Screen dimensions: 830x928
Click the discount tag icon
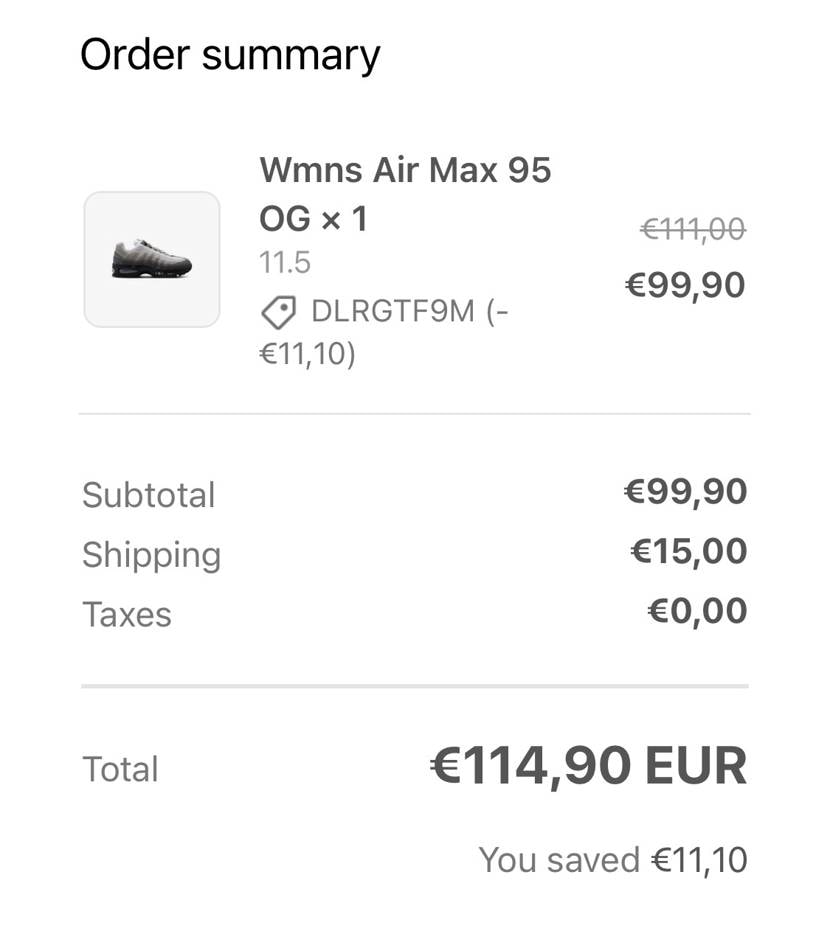pyautogui.click(x=278, y=313)
